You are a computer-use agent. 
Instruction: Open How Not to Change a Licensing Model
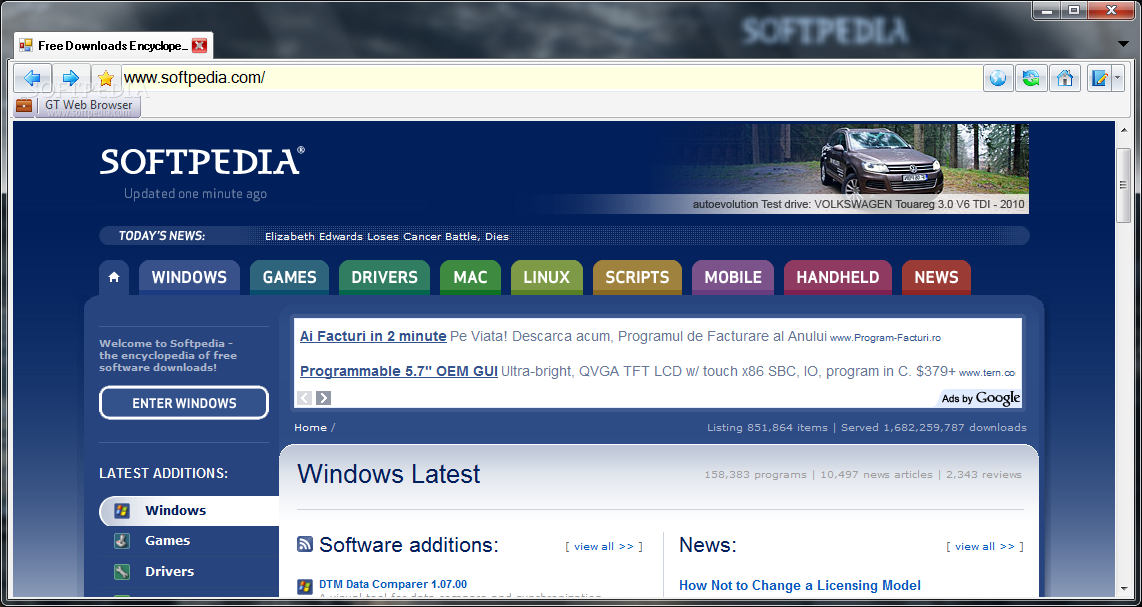800,586
